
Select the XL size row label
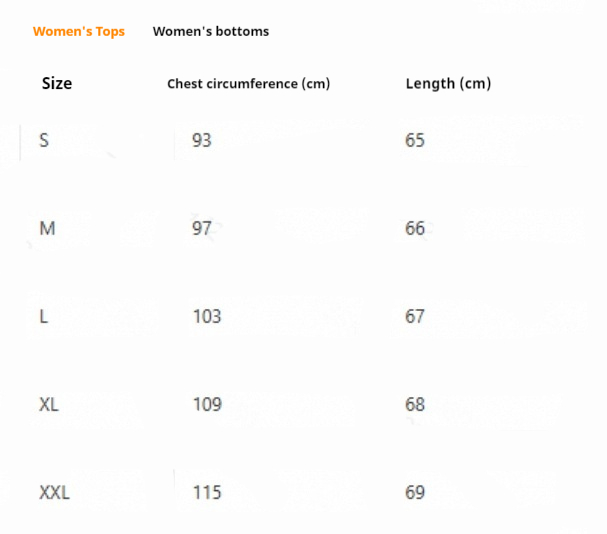click(49, 404)
